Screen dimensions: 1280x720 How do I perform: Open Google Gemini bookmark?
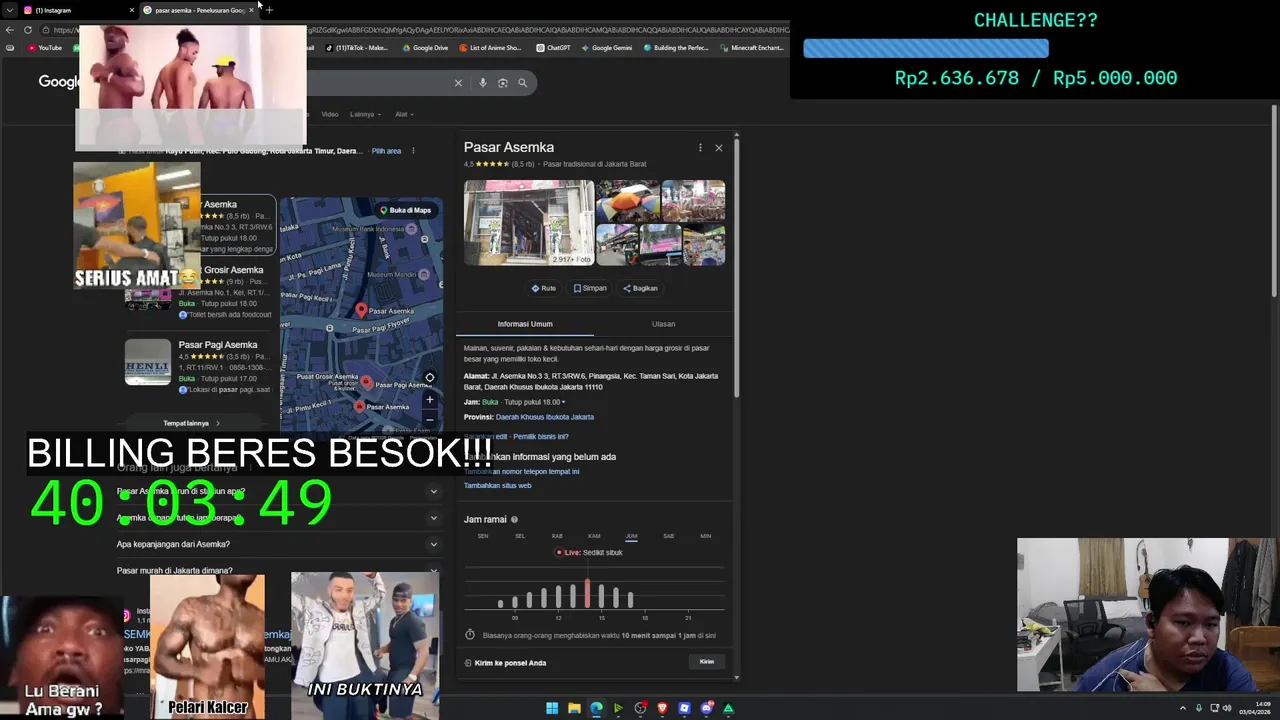click(x=606, y=48)
